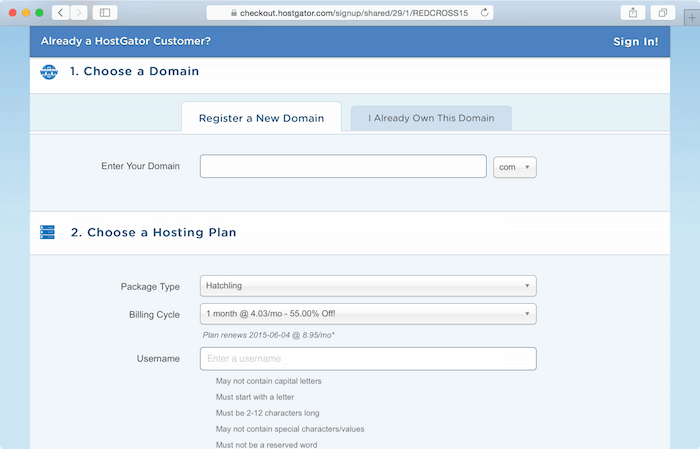Screen dimensions: 700x449
Task: Focus the Enter Your Domain field
Action: (343, 166)
